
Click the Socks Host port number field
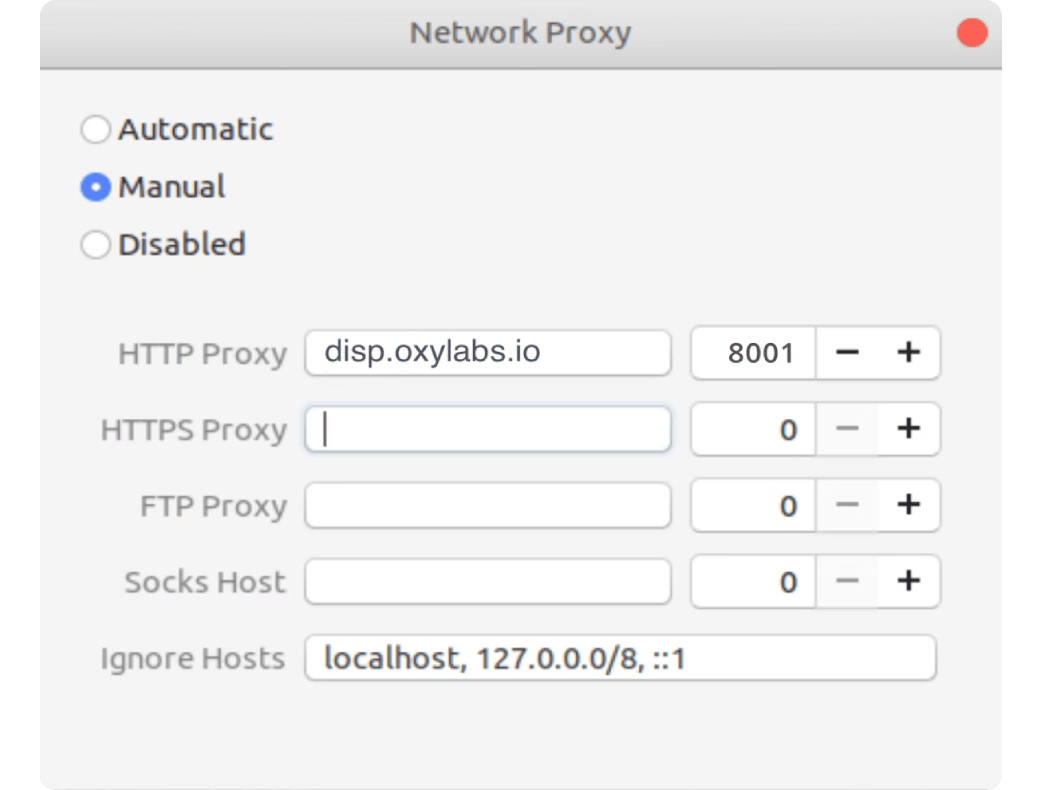tap(754, 581)
